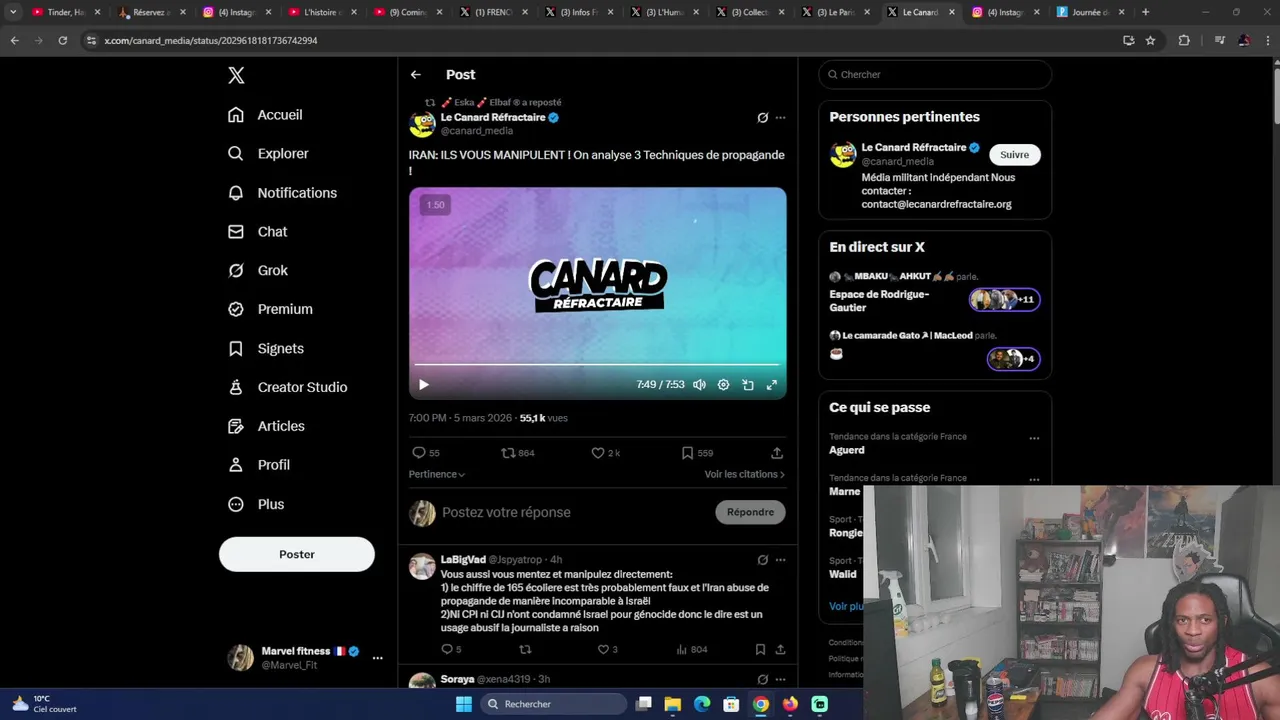Open the Aguerd trending topic
The height and width of the screenshot is (720, 1280).
pyautogui.click(x=847, y=450)
